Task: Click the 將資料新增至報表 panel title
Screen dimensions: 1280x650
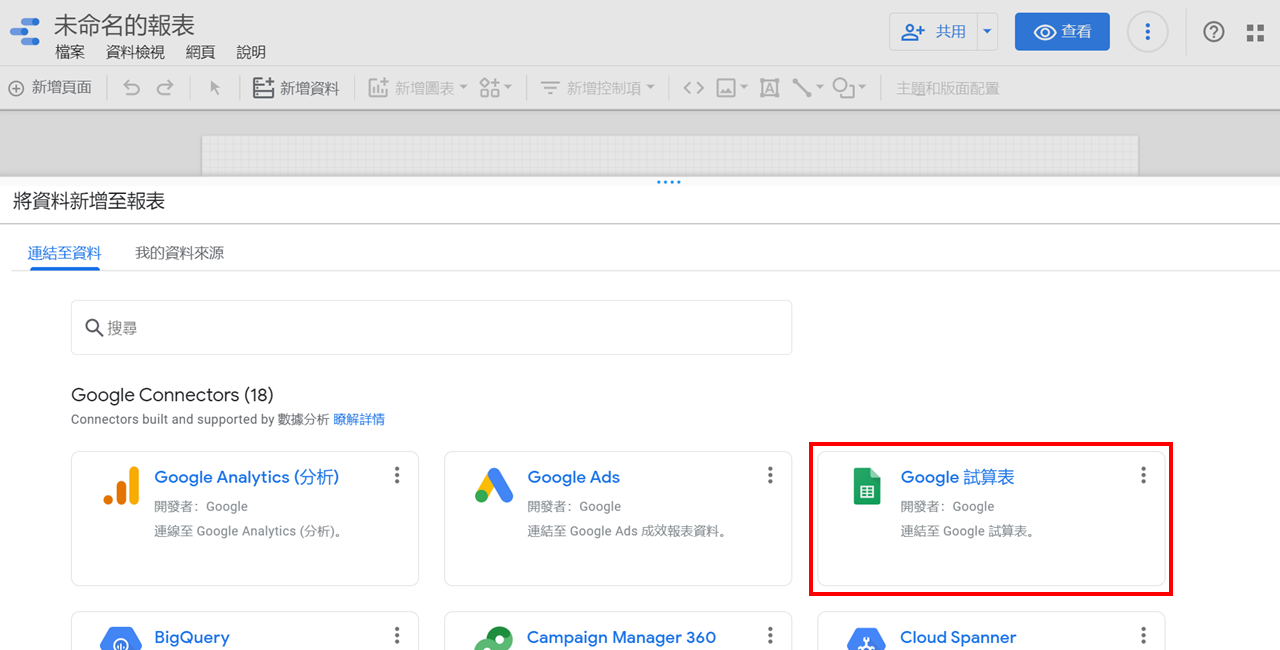Action: click(x=89, y=202)
